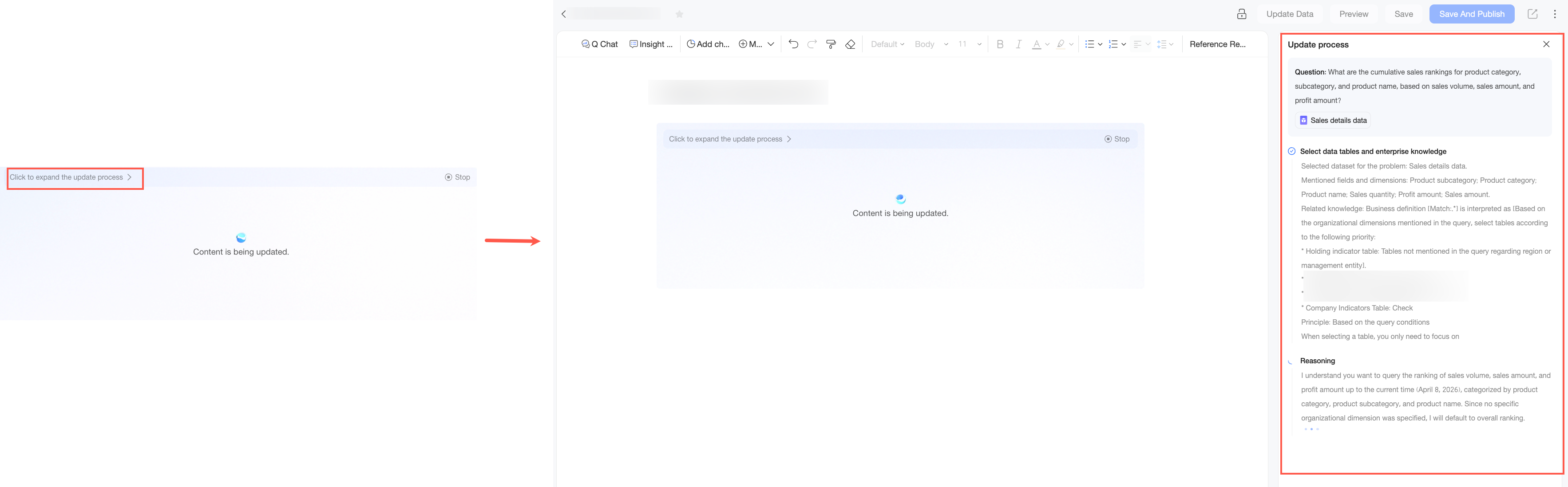Click Add chart option

tap(708, 44)
